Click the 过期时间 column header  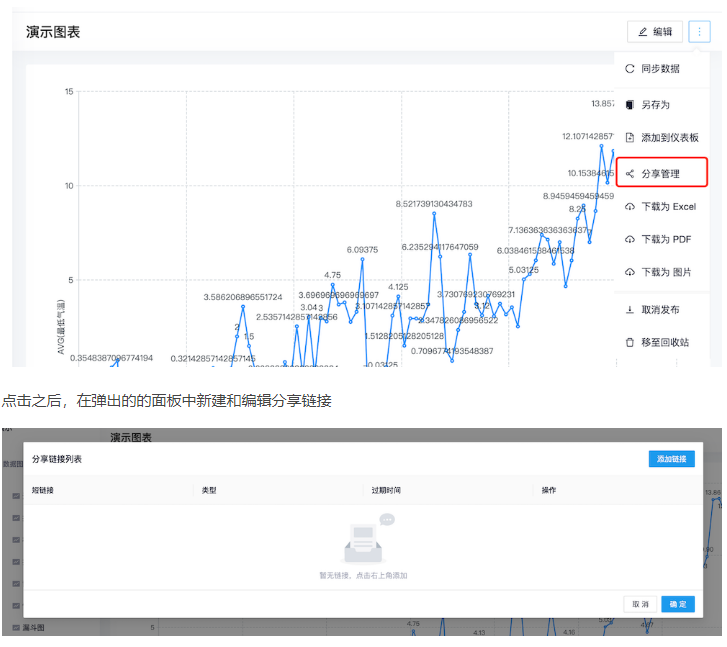386,491
